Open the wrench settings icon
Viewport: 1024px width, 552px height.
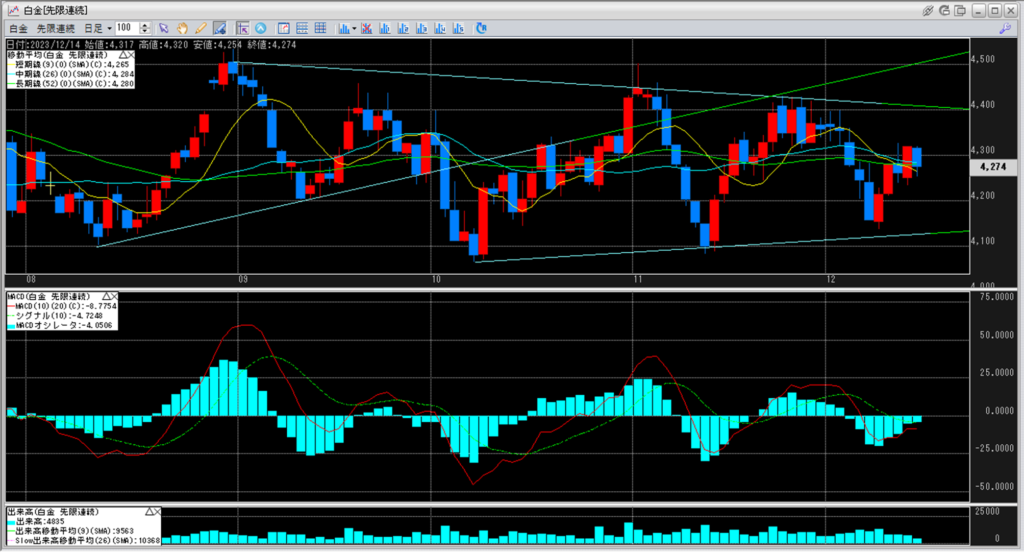pyautogui.click(x=1005, y=28)
